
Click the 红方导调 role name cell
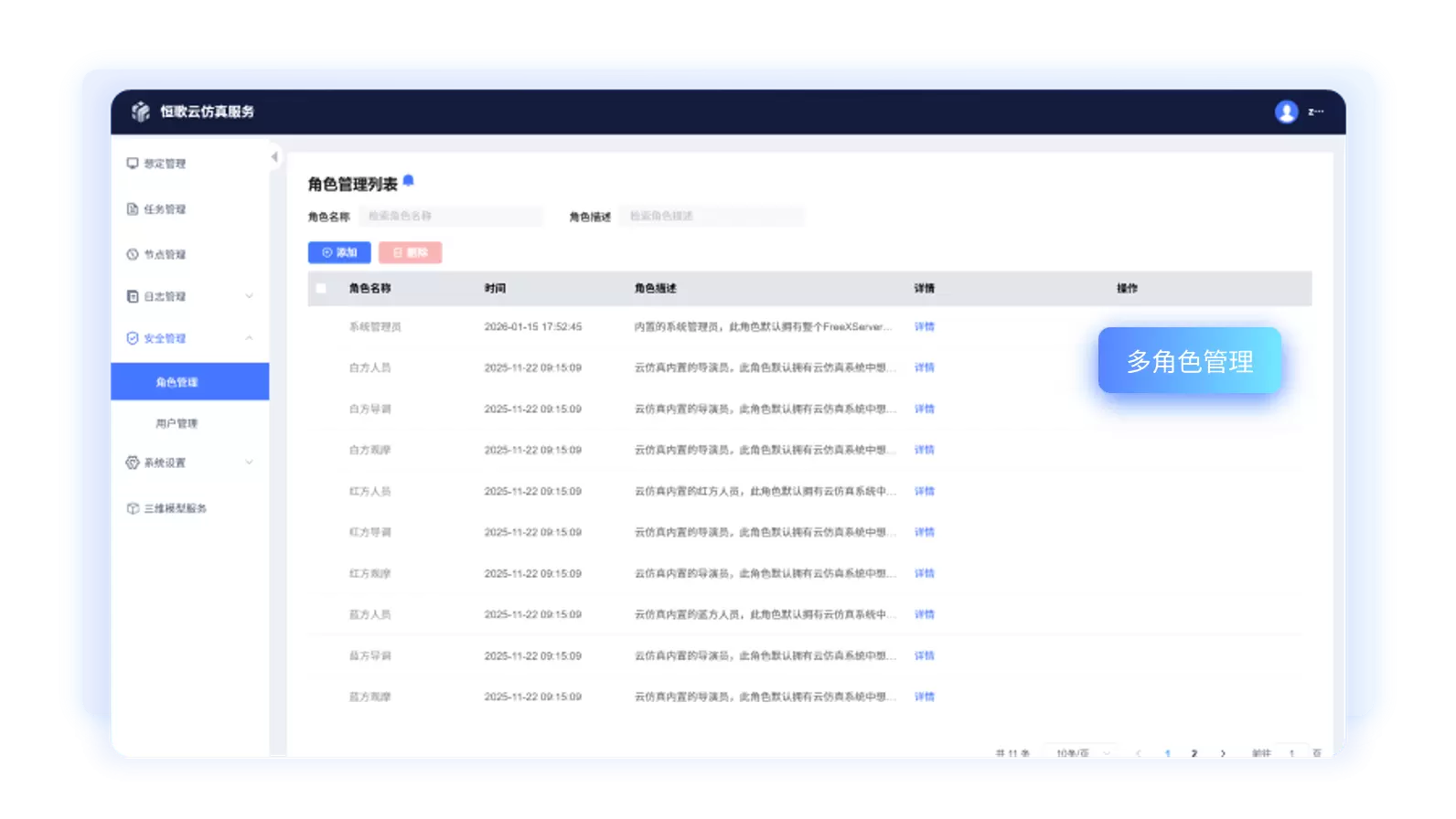(370, 532)
